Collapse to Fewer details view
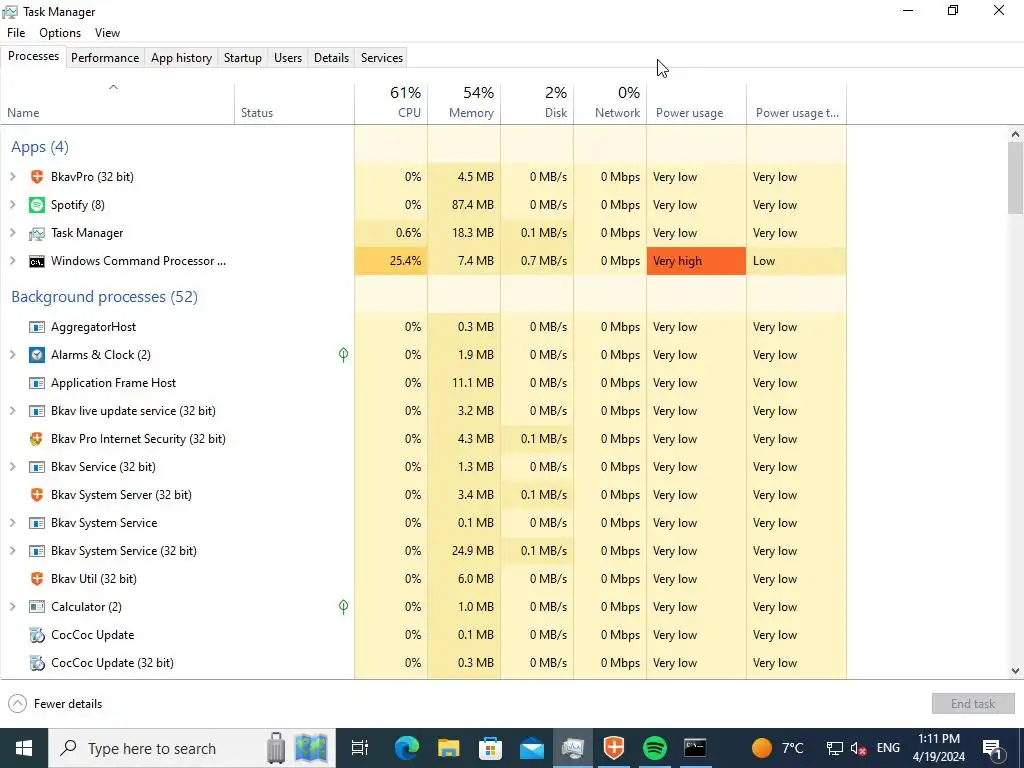The image size is (1024, 768). coord(56,704)
